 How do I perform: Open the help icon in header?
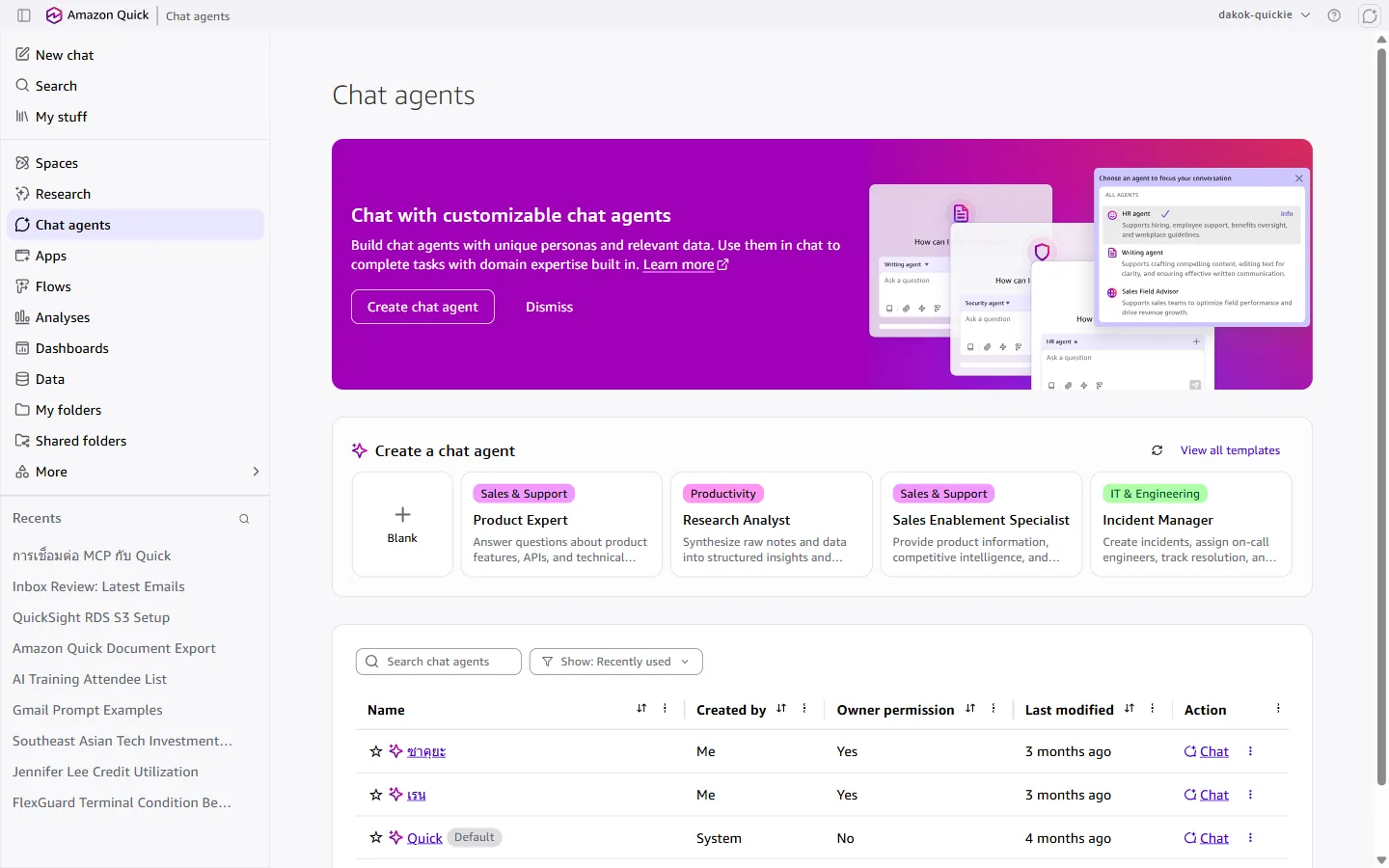1334,15
